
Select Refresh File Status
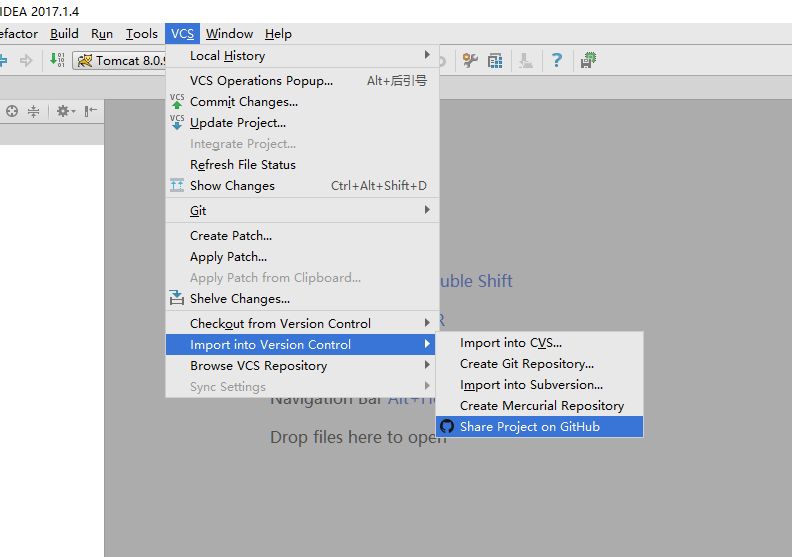(302, 165)
